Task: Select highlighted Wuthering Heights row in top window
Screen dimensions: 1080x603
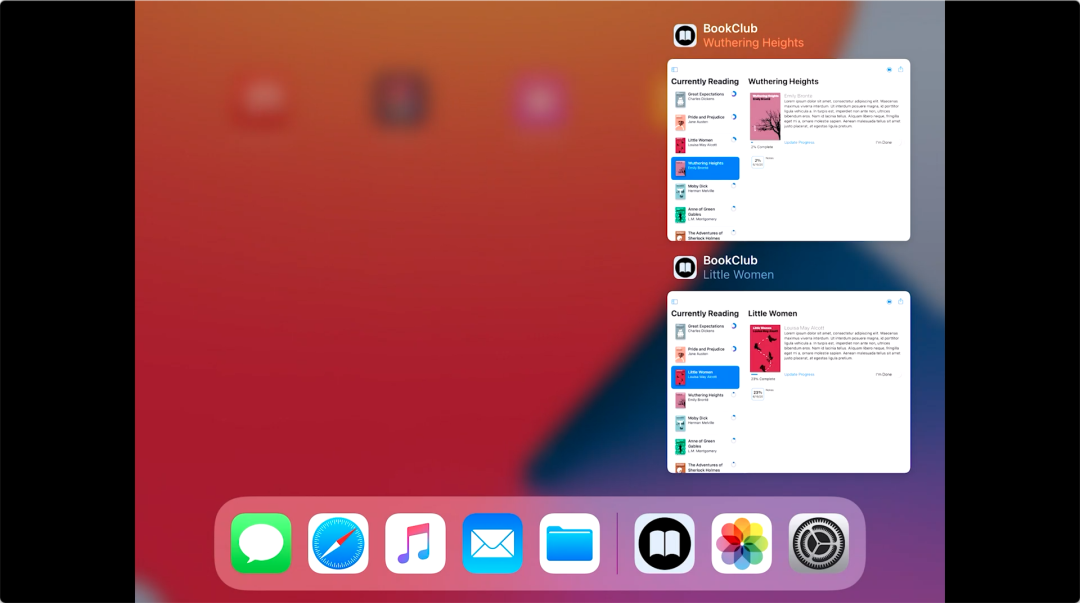Action: point(705,168)
